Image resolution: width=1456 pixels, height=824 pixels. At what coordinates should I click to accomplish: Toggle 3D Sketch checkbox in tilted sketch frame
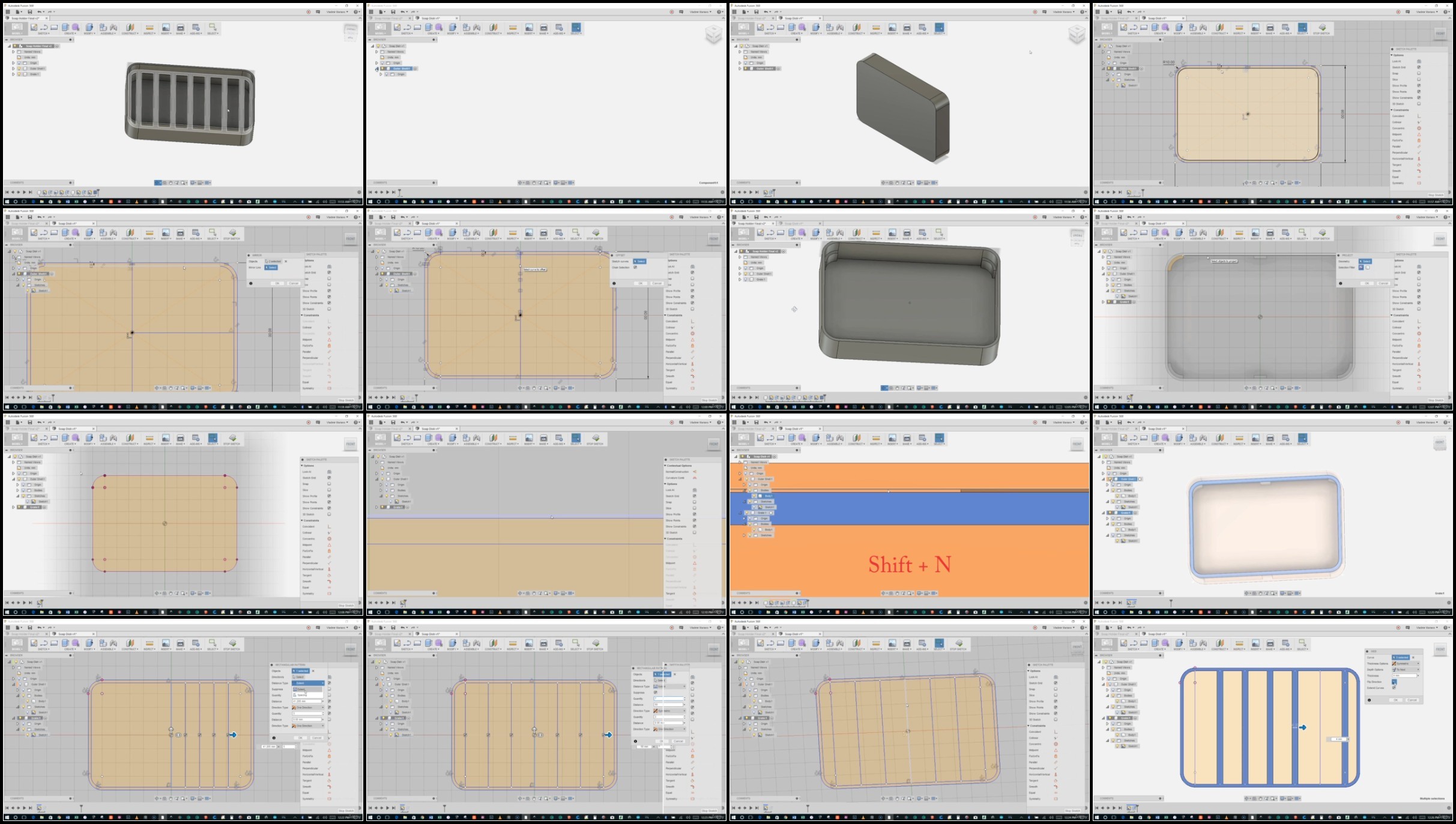coord(1056,720)
